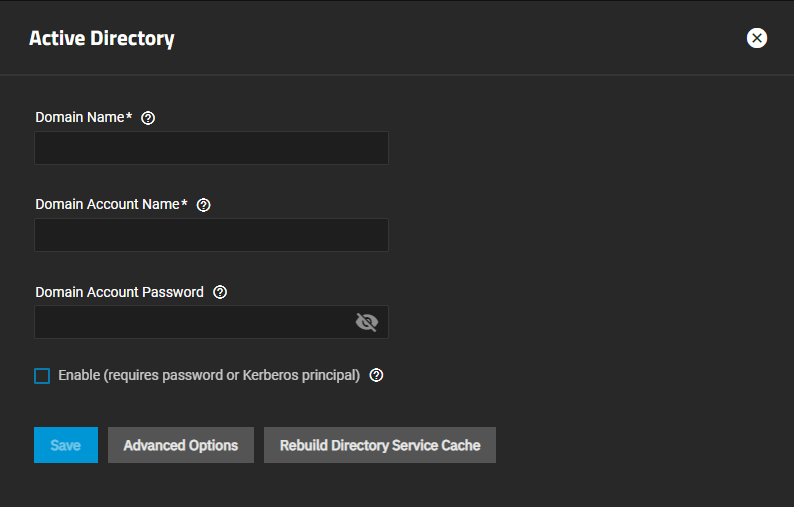Open help tooltip for Domain Account Name
794x507 pixels.
[x=204, y=205]
